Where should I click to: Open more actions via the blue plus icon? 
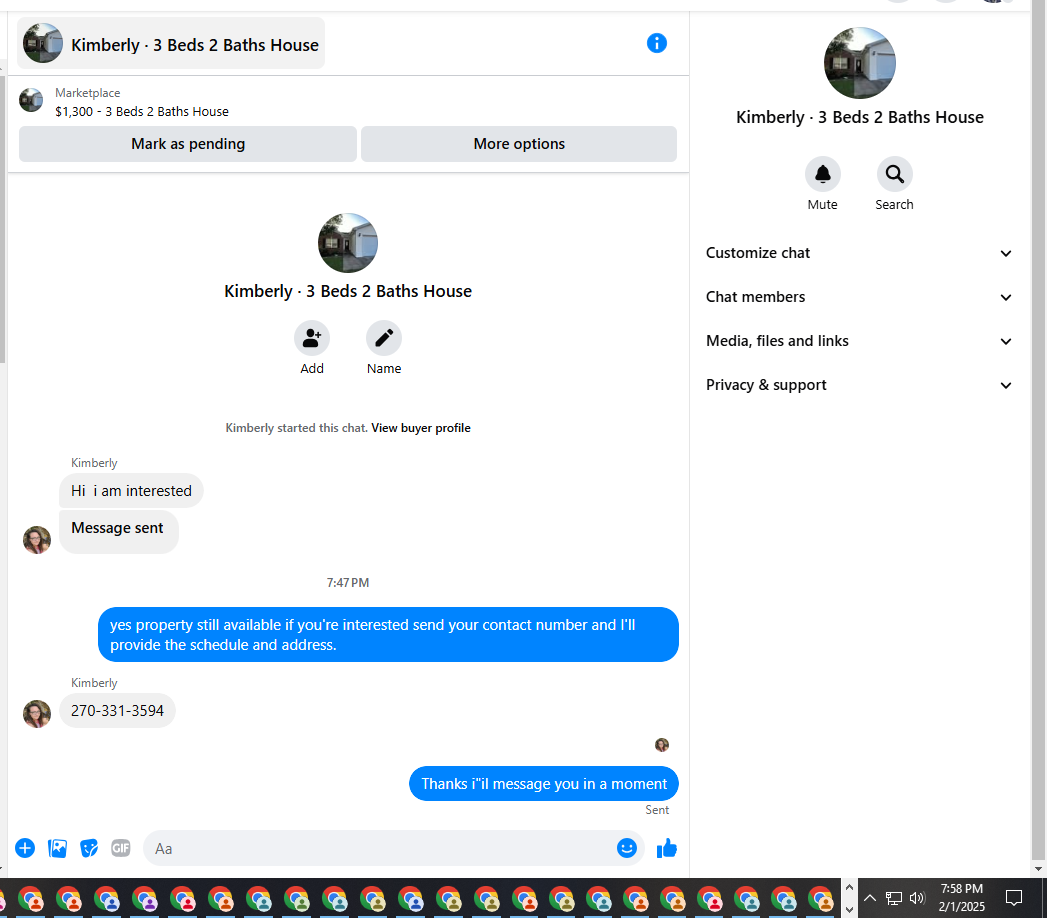pyautogui.click(x=25, y=848)
